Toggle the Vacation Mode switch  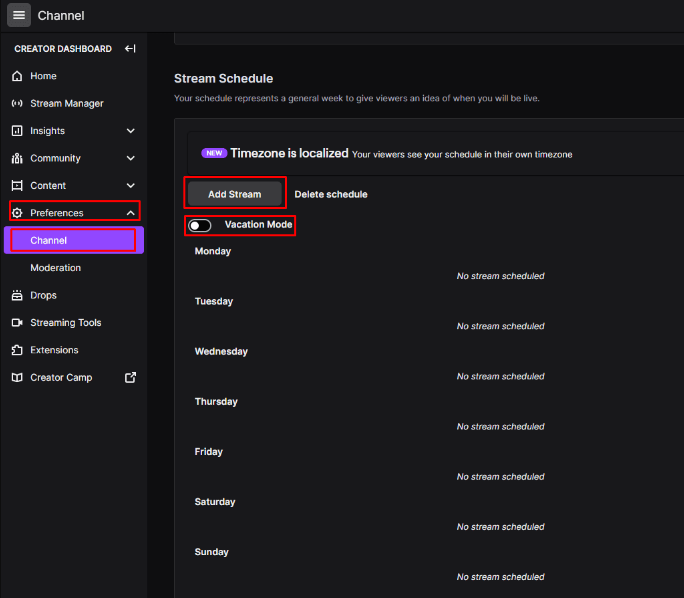200,226
